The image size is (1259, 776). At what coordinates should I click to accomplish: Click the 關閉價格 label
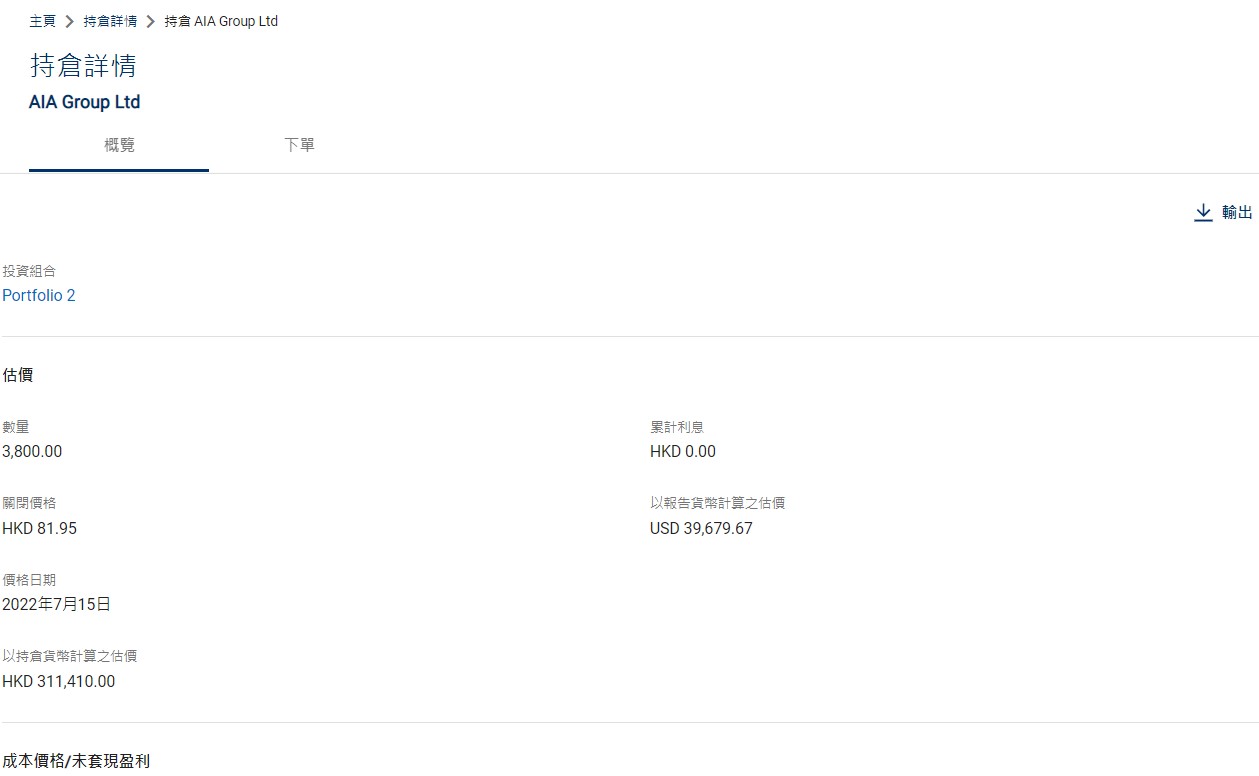tap(29, 503)
